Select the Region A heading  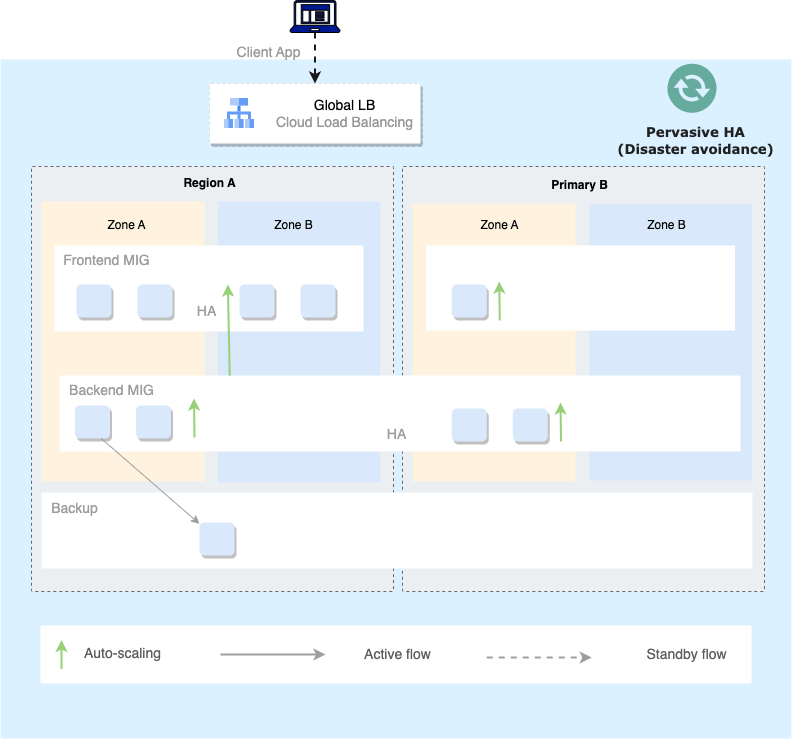tap(209, 183)
